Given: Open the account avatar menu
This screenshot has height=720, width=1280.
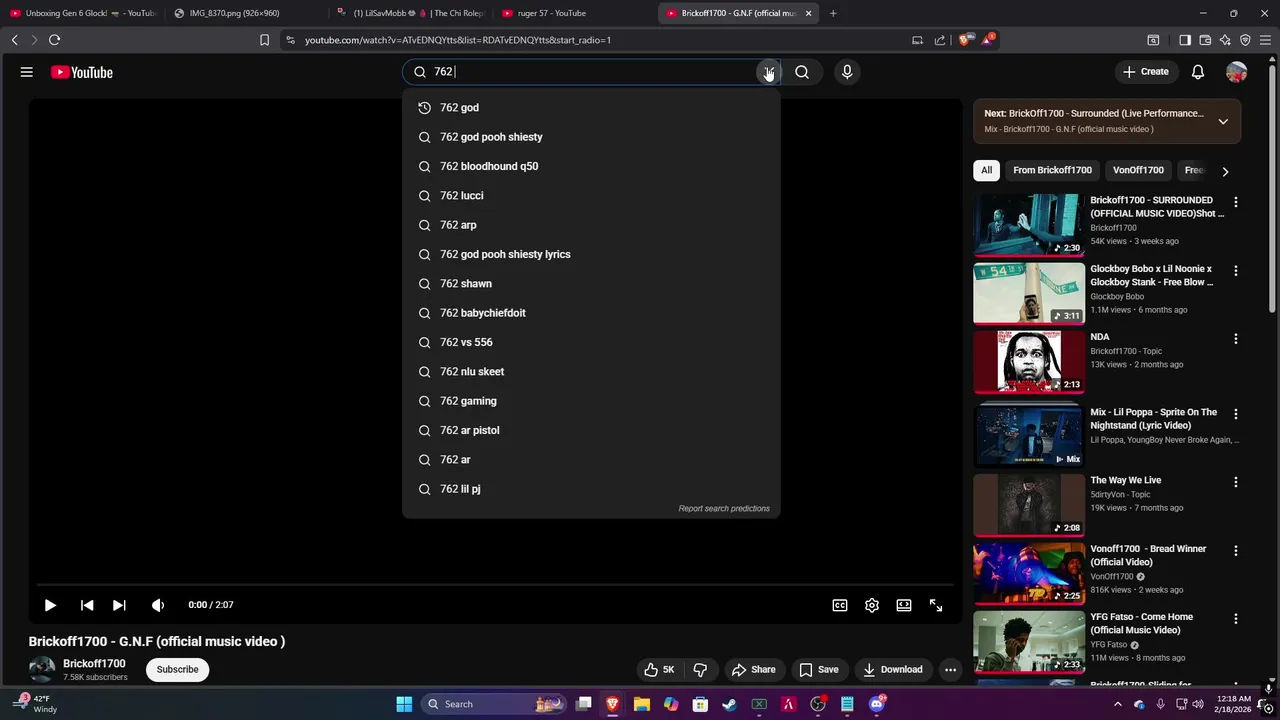Looking at the screenshot, I should [1237, 72].
